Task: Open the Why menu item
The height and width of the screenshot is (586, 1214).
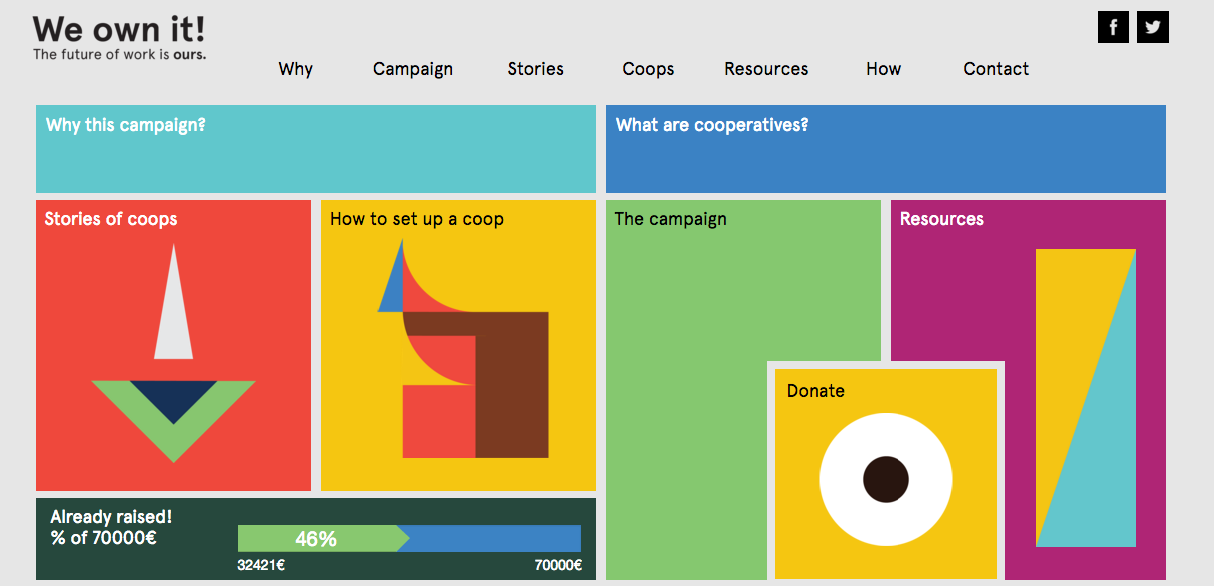Action: tap(296, 69)
